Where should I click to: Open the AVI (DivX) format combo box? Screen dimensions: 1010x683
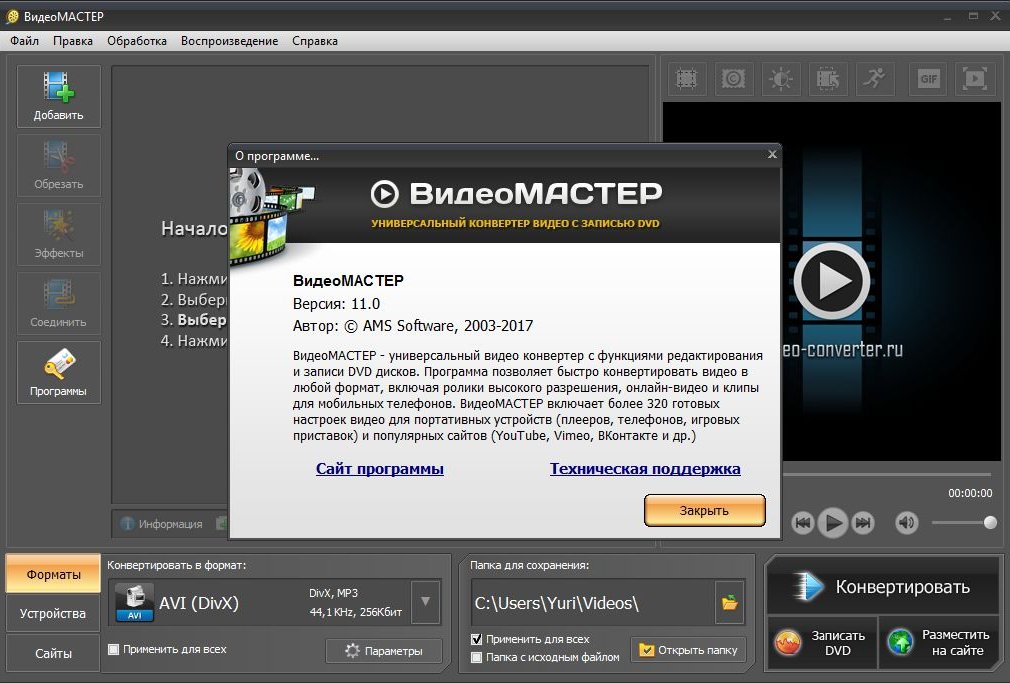tap(275, 602)
